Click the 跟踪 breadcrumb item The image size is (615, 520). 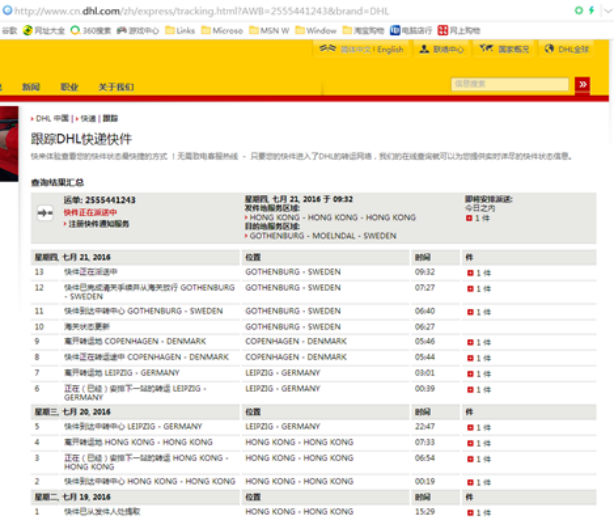tap(110, 118)
